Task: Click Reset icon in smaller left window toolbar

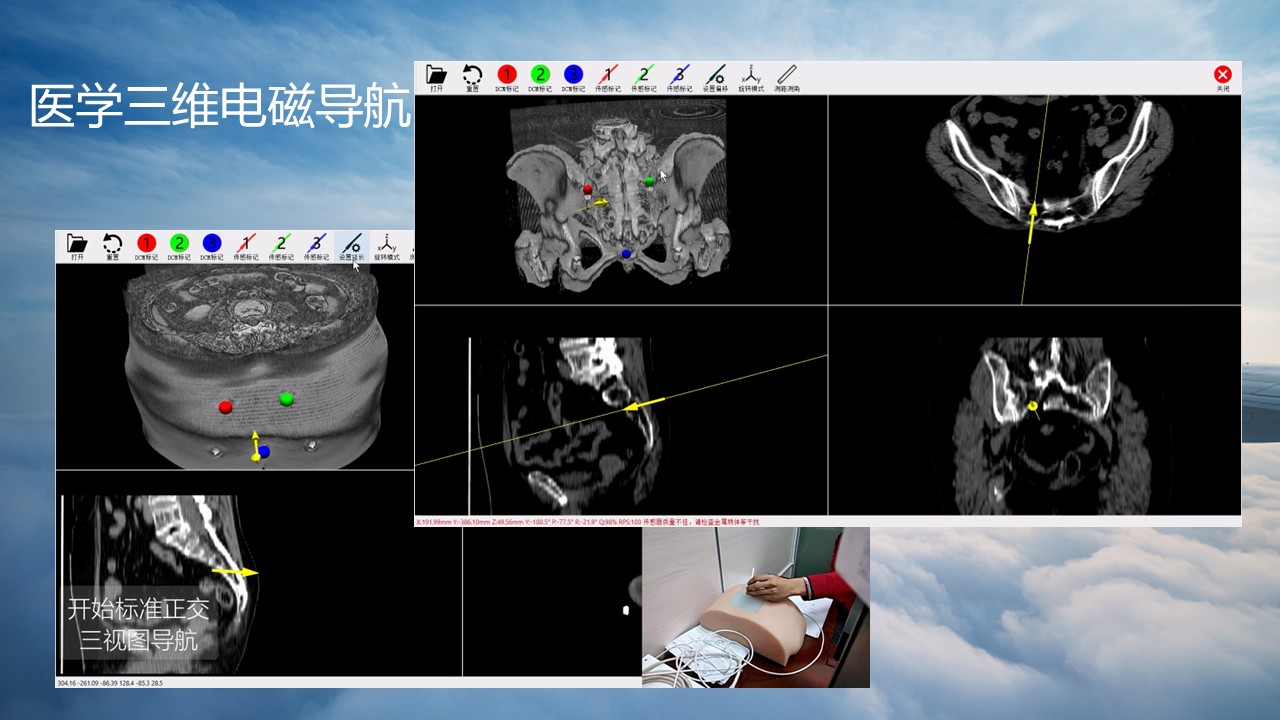Action: 113,245
